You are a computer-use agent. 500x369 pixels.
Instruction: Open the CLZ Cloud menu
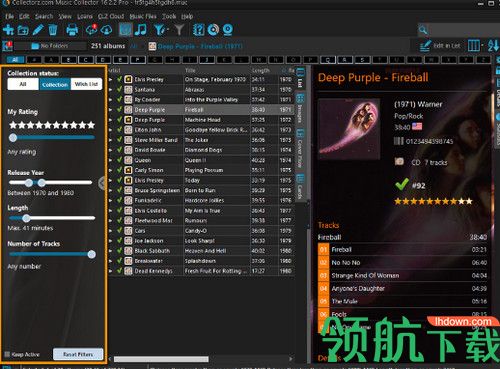(x=111, y=16)
